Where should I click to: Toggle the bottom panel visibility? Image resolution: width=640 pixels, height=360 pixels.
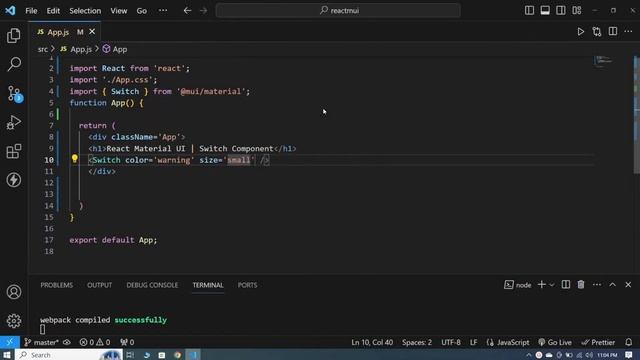coord(545,11)
